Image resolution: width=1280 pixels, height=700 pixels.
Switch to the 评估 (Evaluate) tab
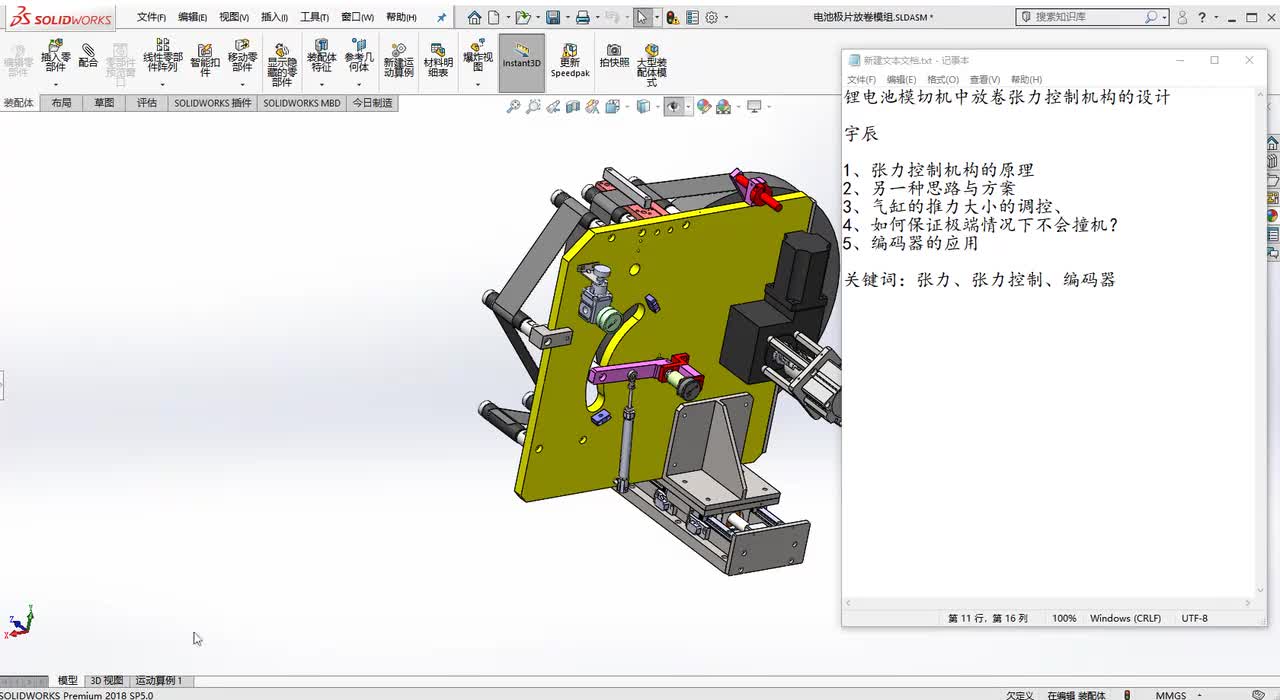[x=147, y=103]
